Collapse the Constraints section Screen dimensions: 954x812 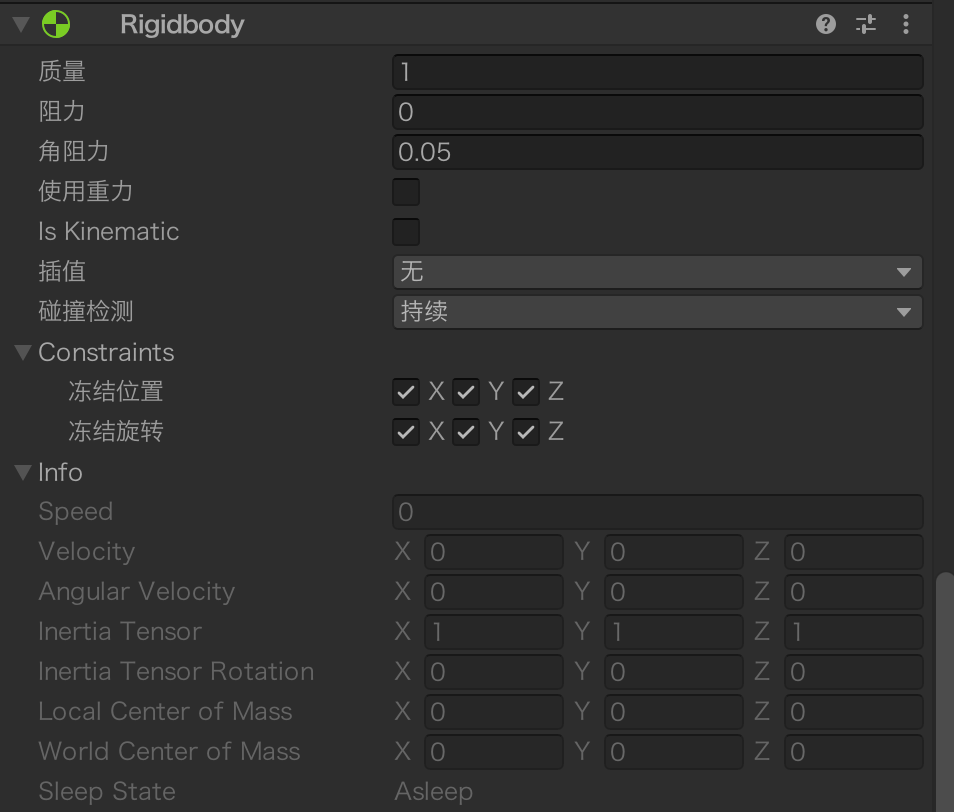(x=21, y=352)
